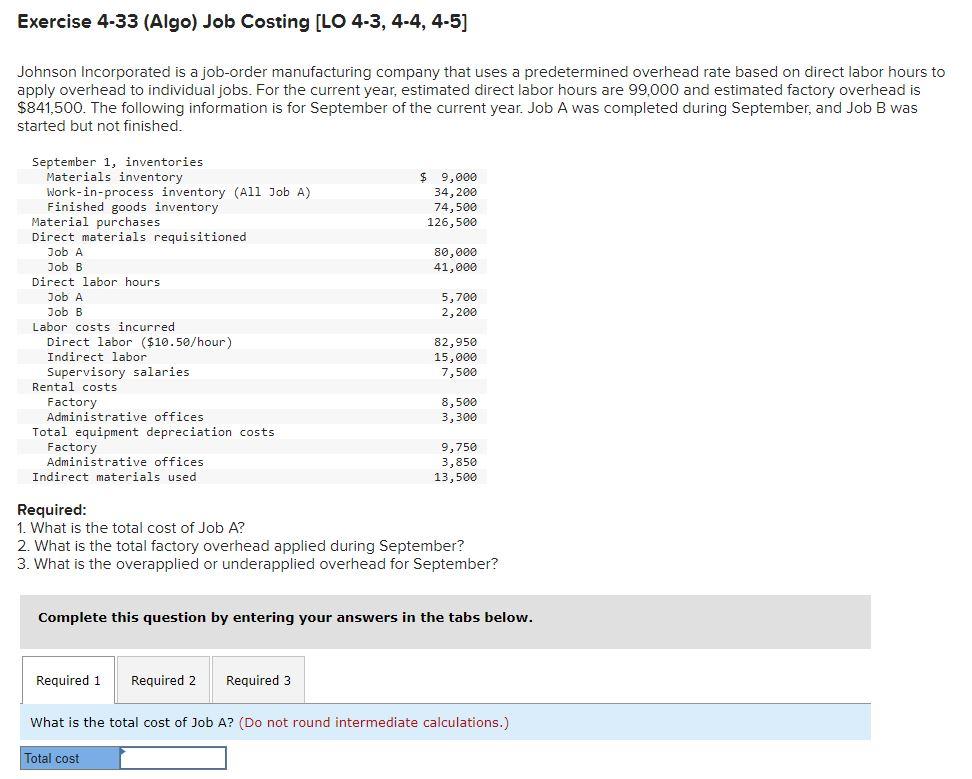Click the Indirect materials used amount
The image size is (972, 779).
457,476
